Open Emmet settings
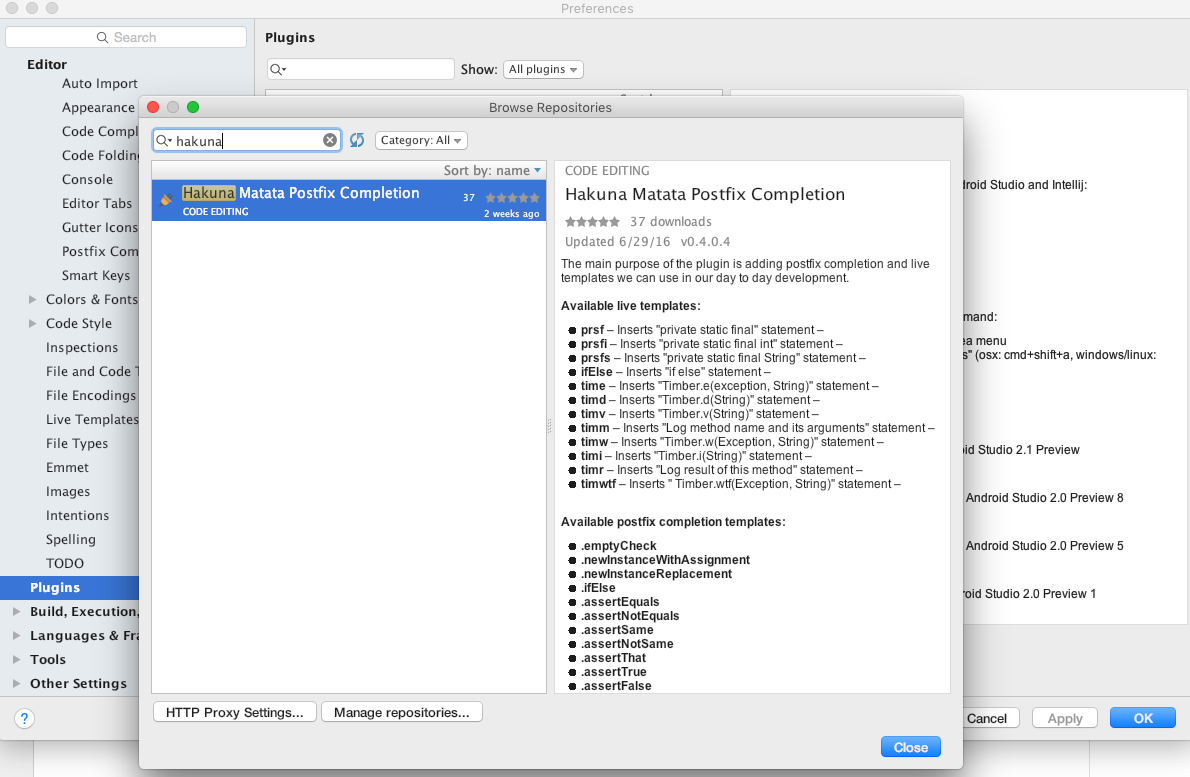Screen dimensions: 1190x777 [x=68, y=467]
